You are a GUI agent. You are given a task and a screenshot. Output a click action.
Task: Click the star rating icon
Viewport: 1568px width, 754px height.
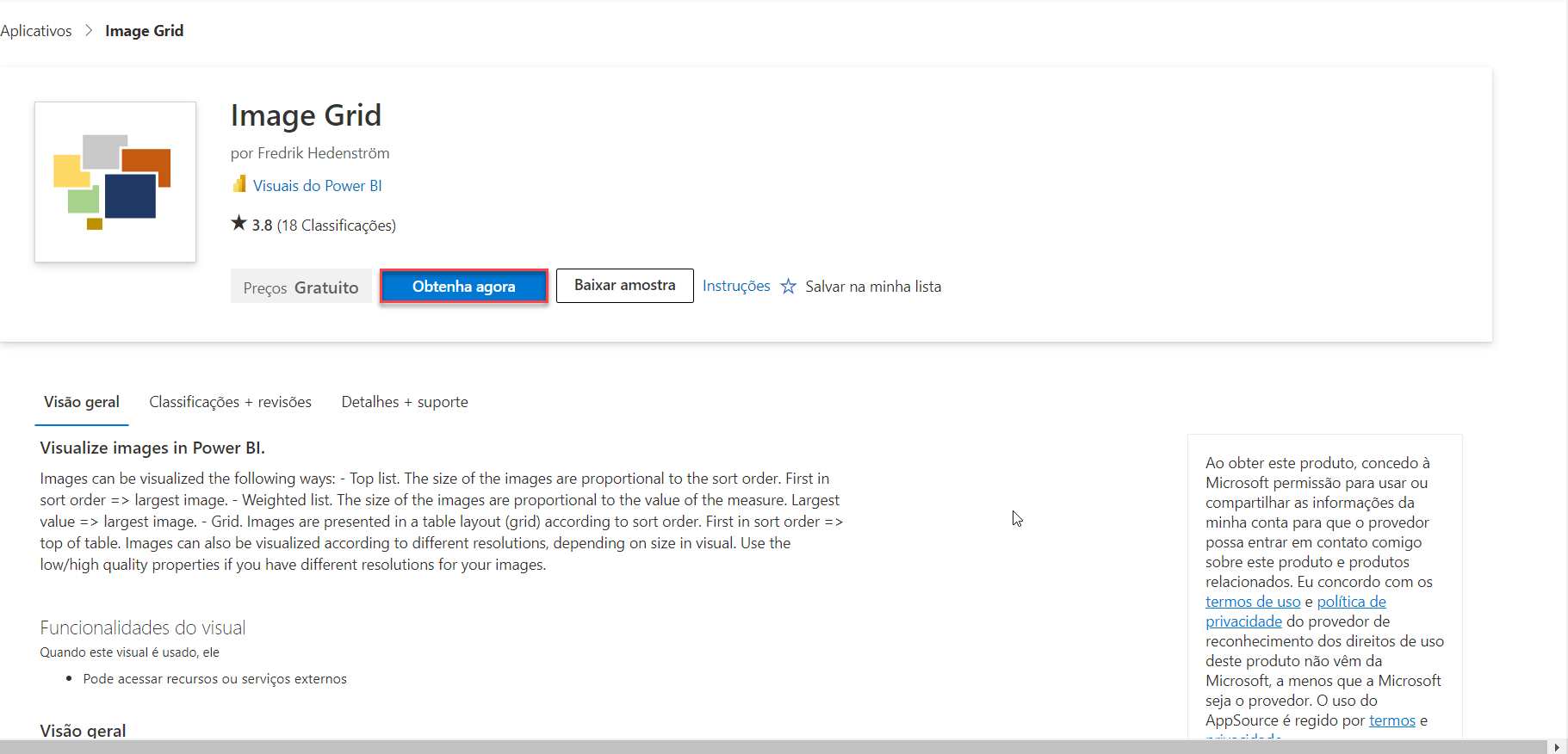click(x=239, y=223)
